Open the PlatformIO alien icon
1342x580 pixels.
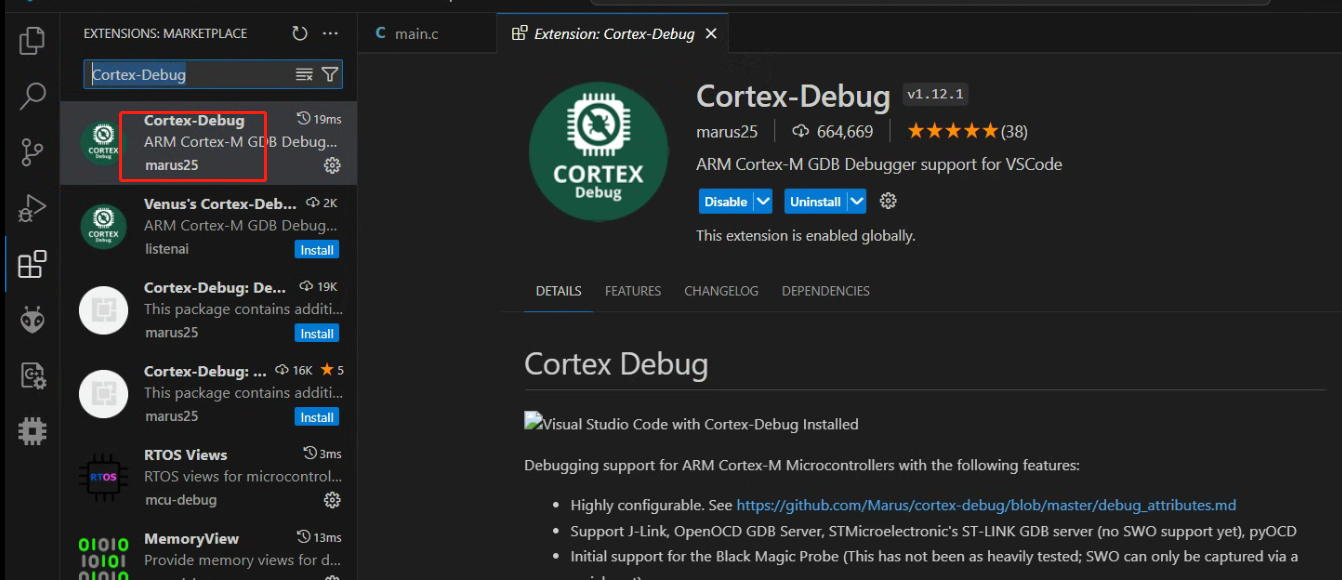32,320
